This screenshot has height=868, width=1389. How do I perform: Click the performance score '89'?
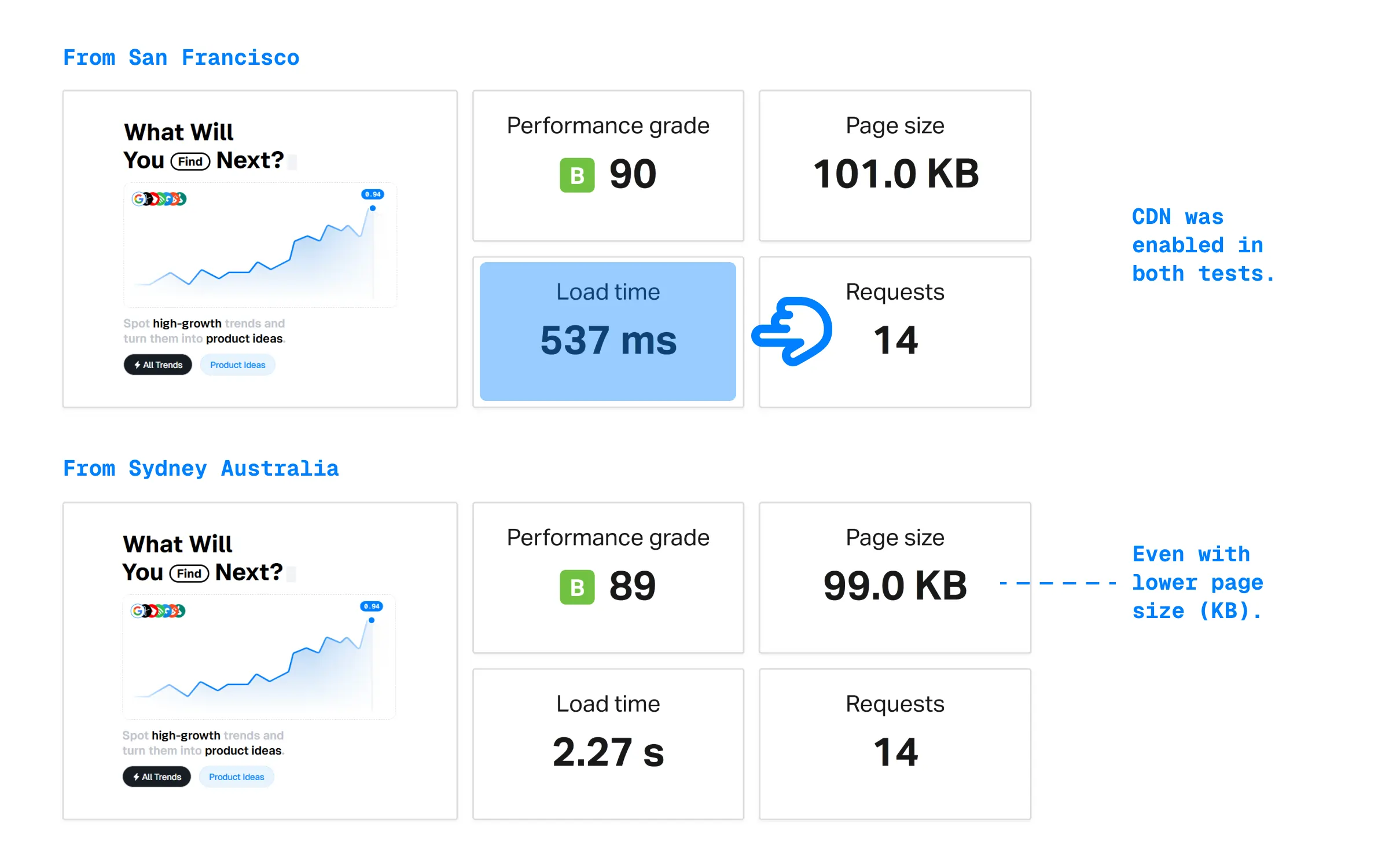(x=633, y=586)
